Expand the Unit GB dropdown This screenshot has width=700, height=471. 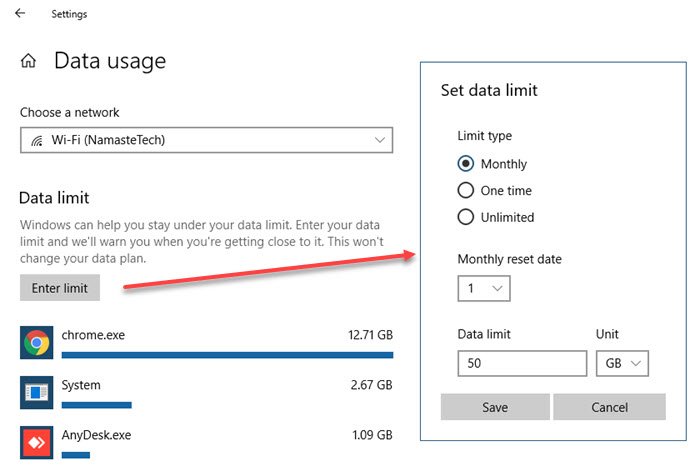[x=622, y=364]
